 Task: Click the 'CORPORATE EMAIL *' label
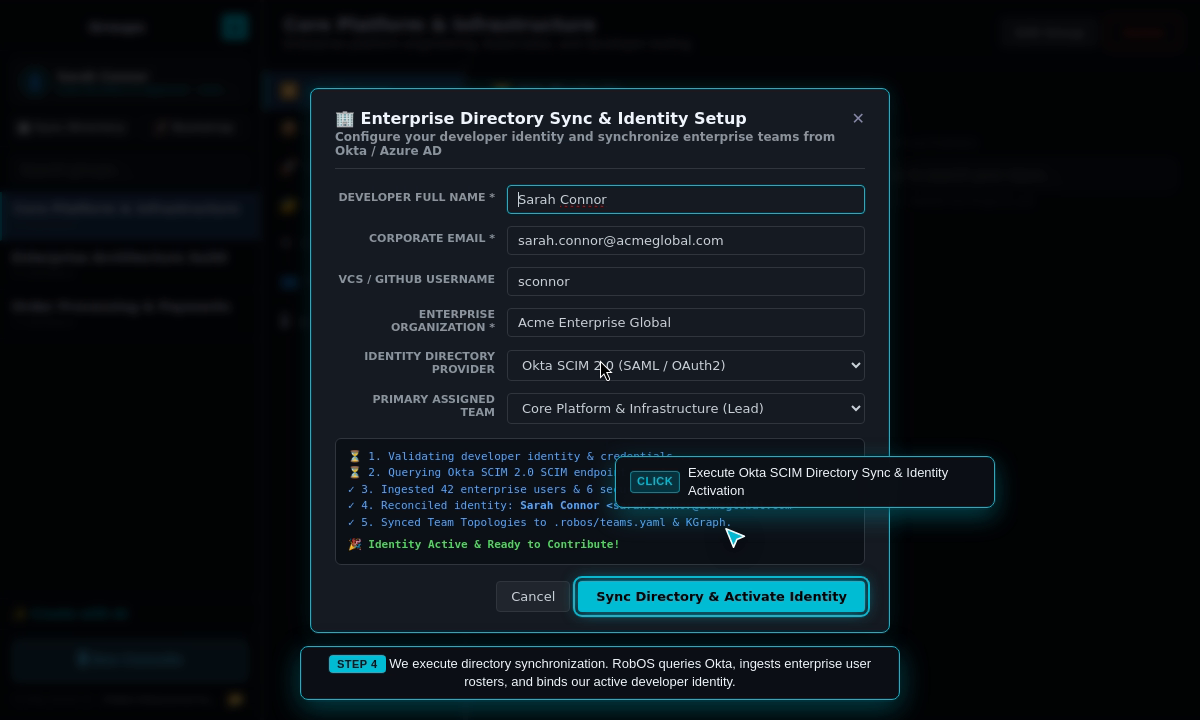(x=432, y=238)
